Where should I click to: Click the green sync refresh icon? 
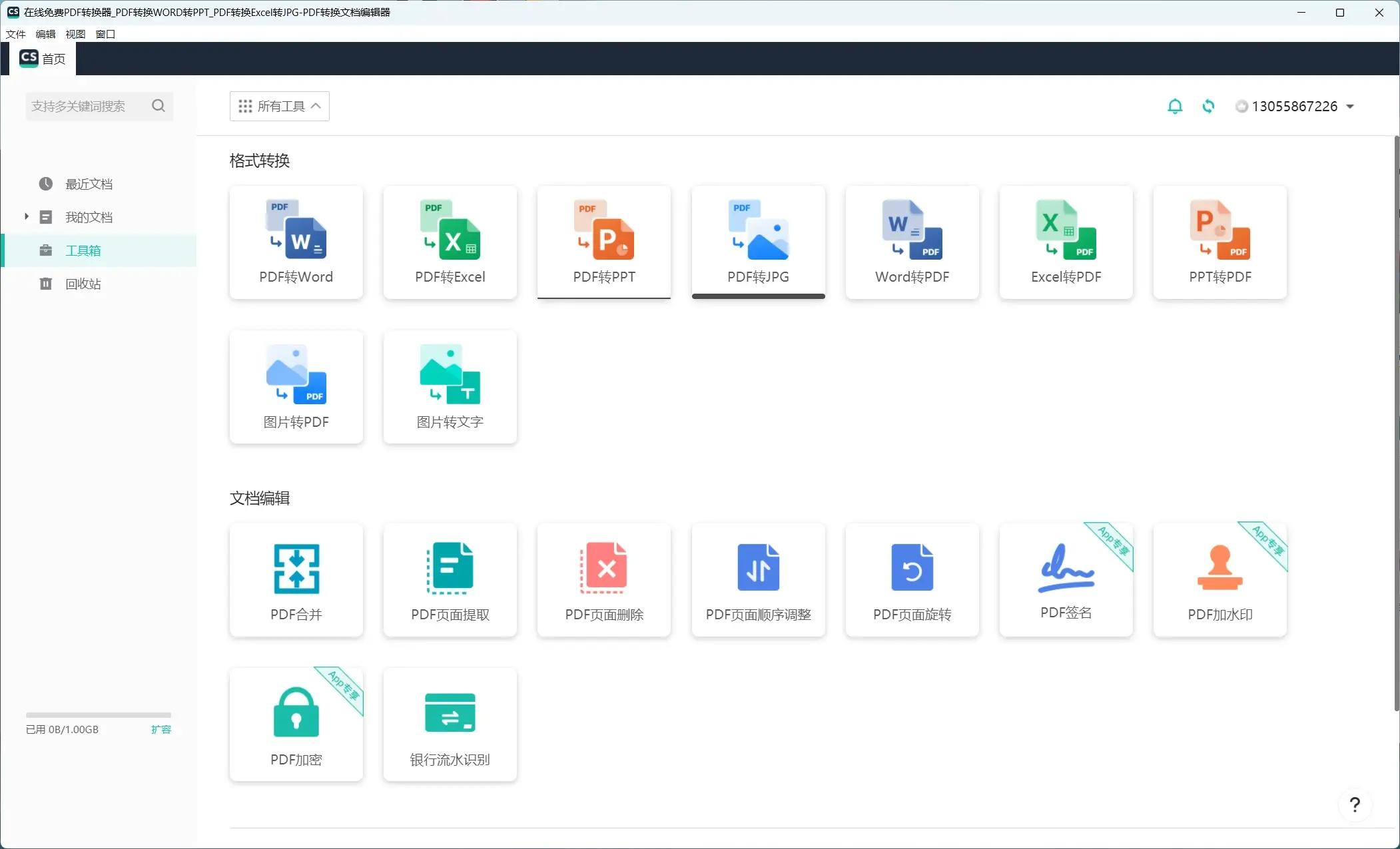1208,107
